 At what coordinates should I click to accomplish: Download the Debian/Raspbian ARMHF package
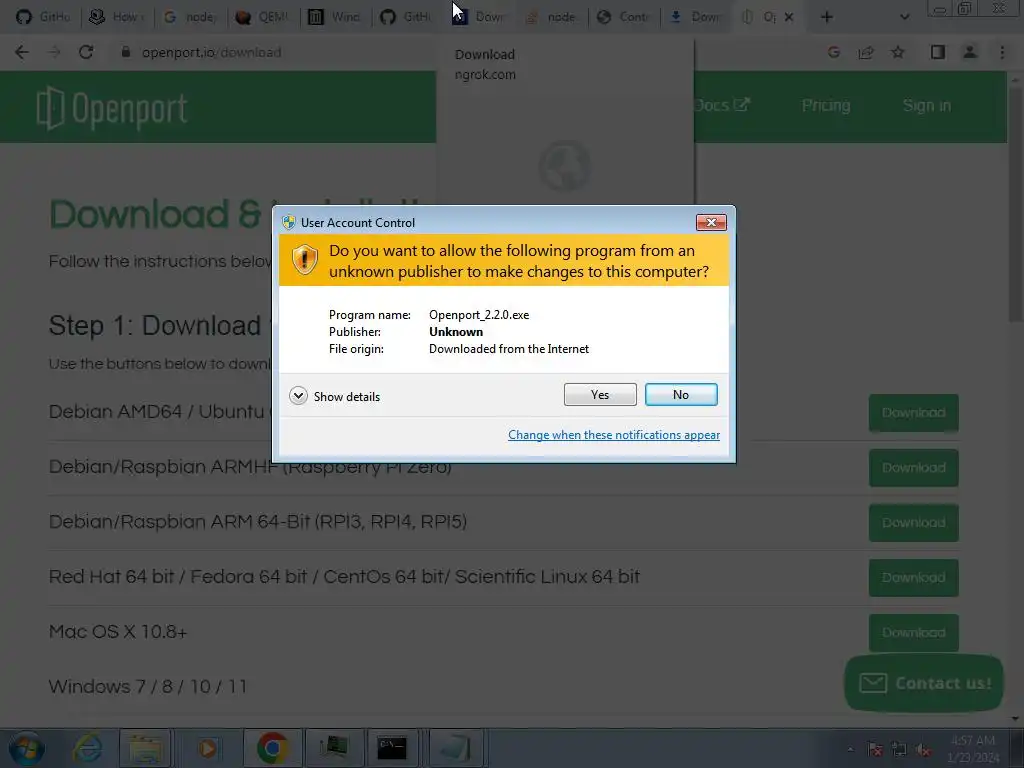coord(913,468)
